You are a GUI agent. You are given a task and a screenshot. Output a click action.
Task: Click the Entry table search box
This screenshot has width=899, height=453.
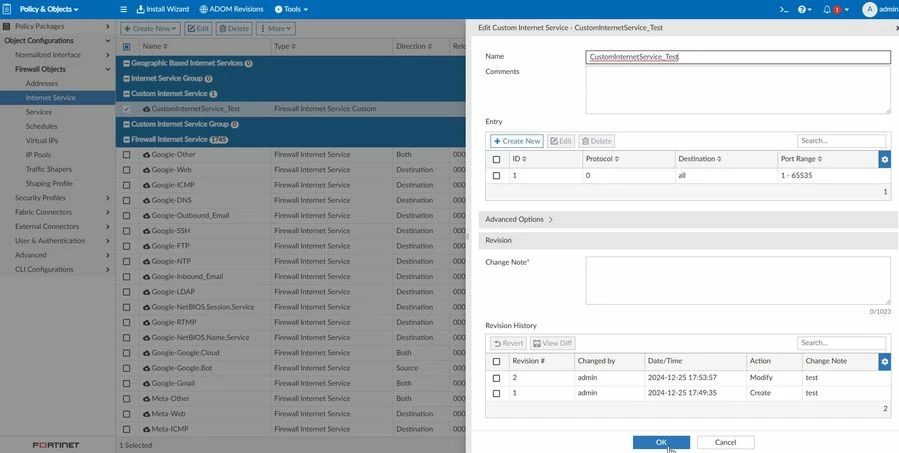click(841, 141)
